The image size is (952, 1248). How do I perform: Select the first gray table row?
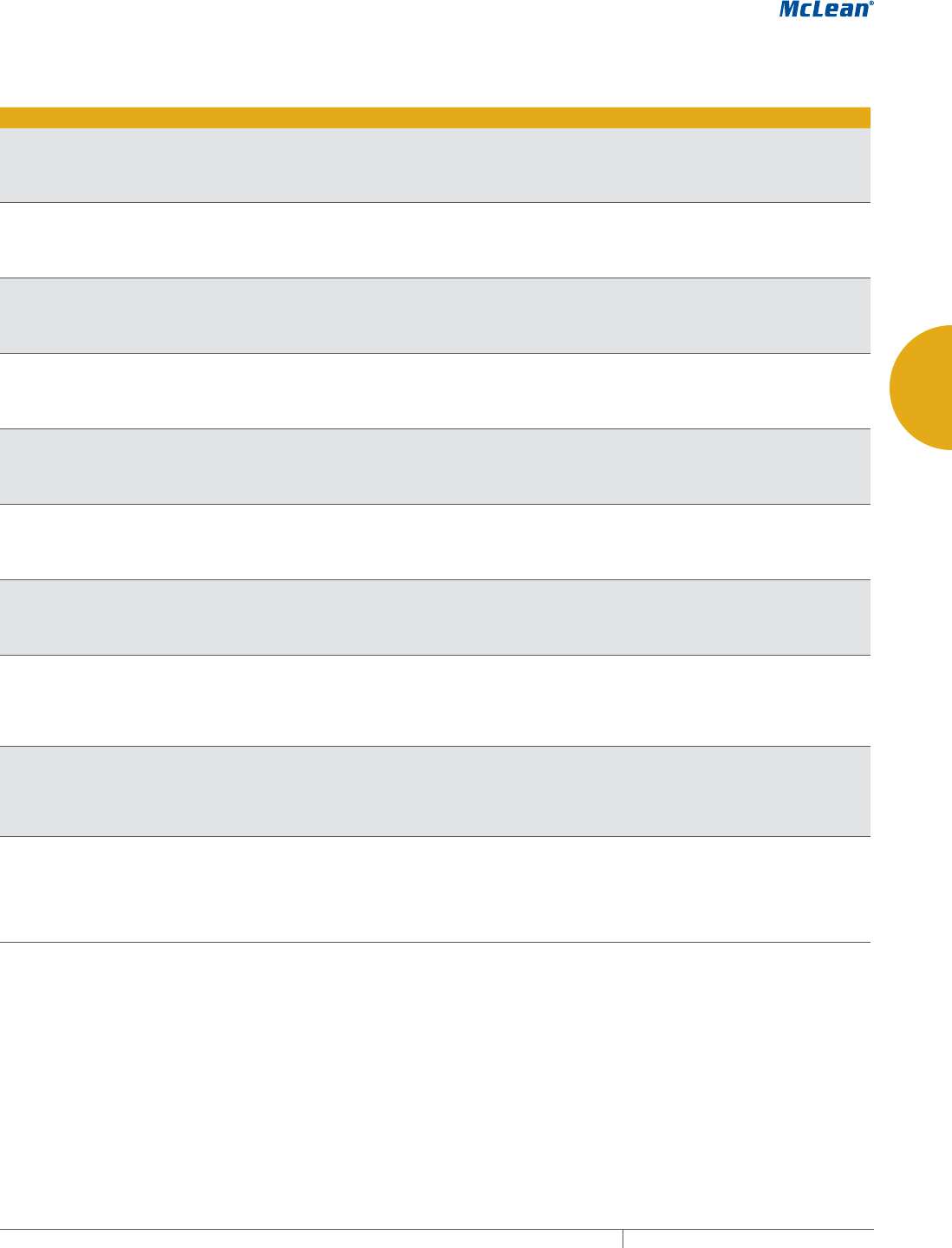435,165
